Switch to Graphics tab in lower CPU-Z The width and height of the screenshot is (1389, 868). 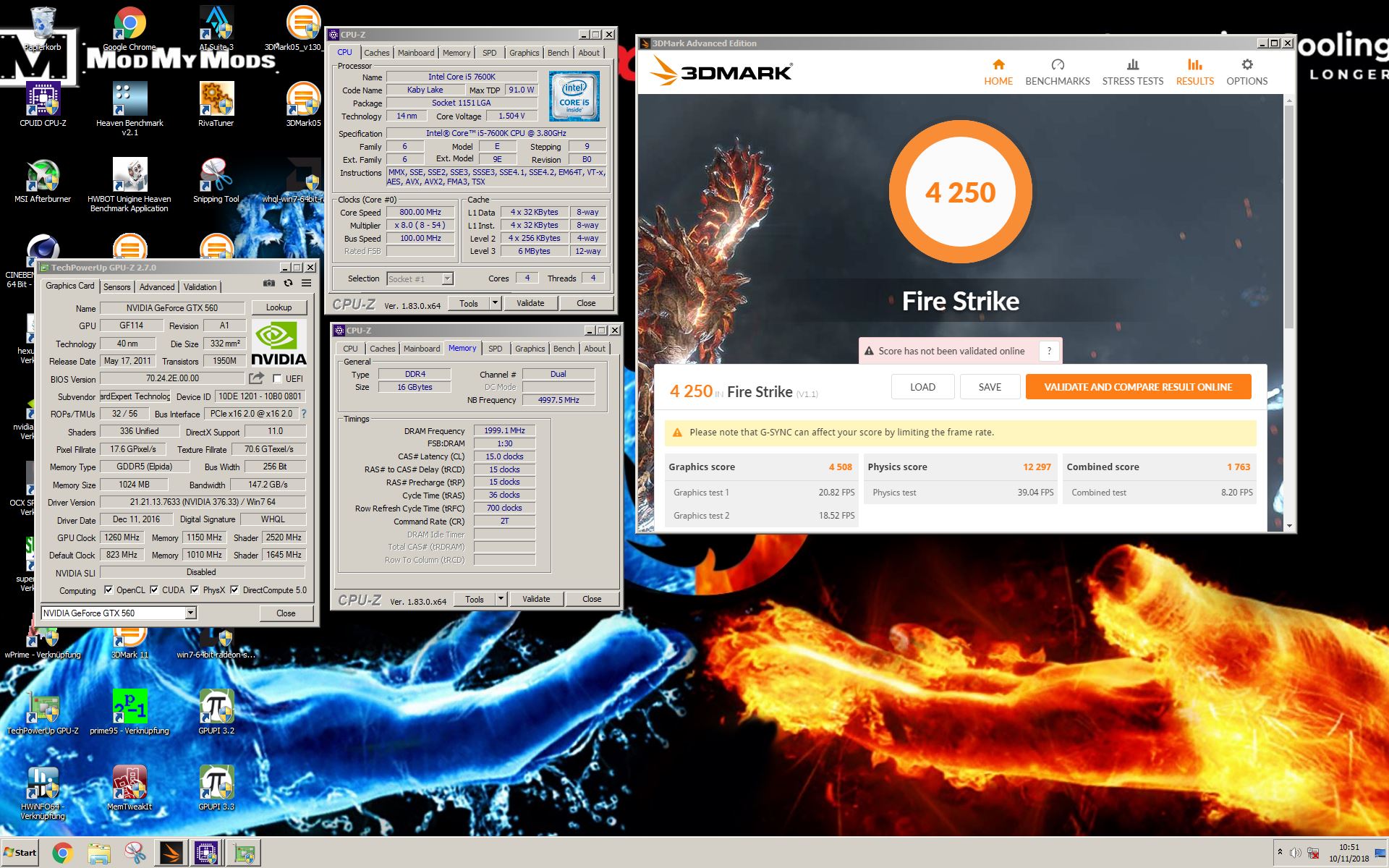(x=530, y=349)
